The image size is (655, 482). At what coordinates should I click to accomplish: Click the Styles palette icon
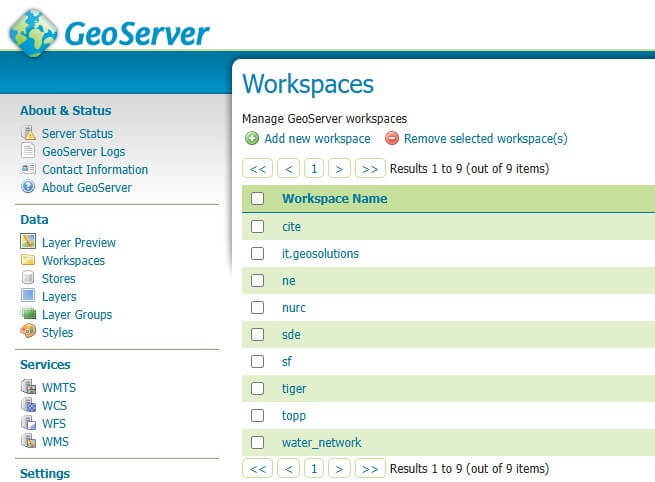pos(28,331)
